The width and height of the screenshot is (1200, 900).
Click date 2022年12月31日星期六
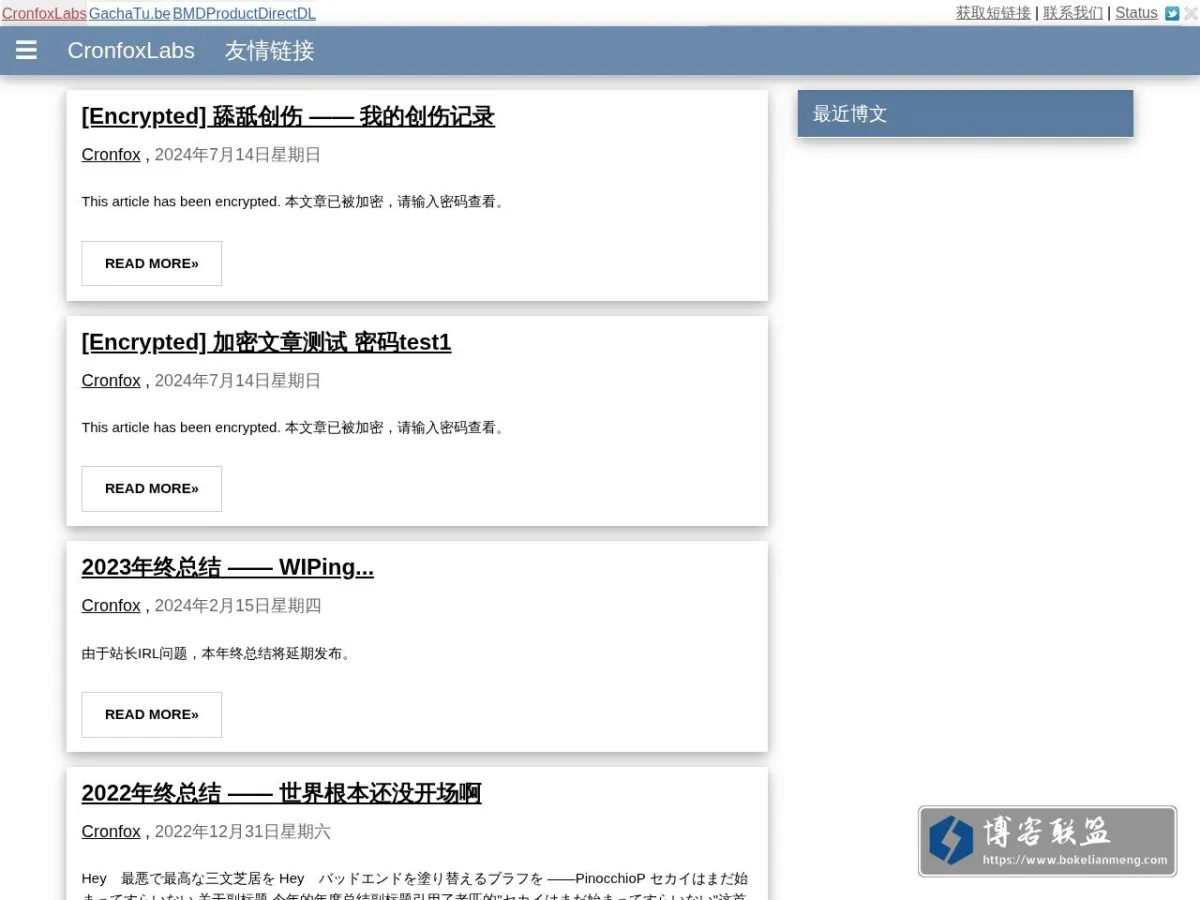pyautogui.click(x=243, y=832)
